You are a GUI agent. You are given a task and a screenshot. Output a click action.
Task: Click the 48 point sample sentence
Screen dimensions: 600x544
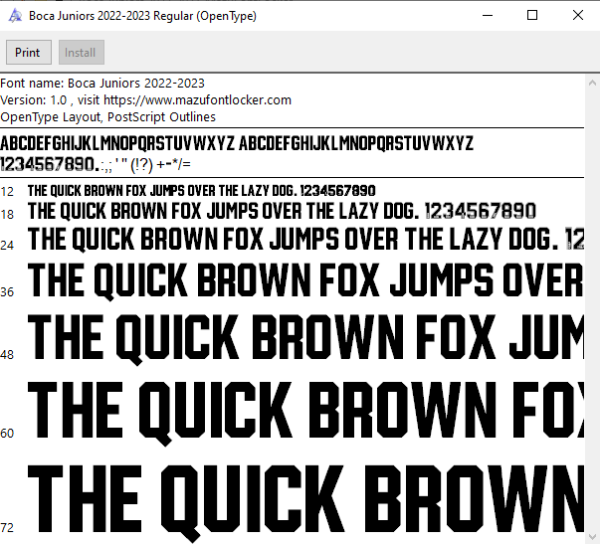[306, 338]
